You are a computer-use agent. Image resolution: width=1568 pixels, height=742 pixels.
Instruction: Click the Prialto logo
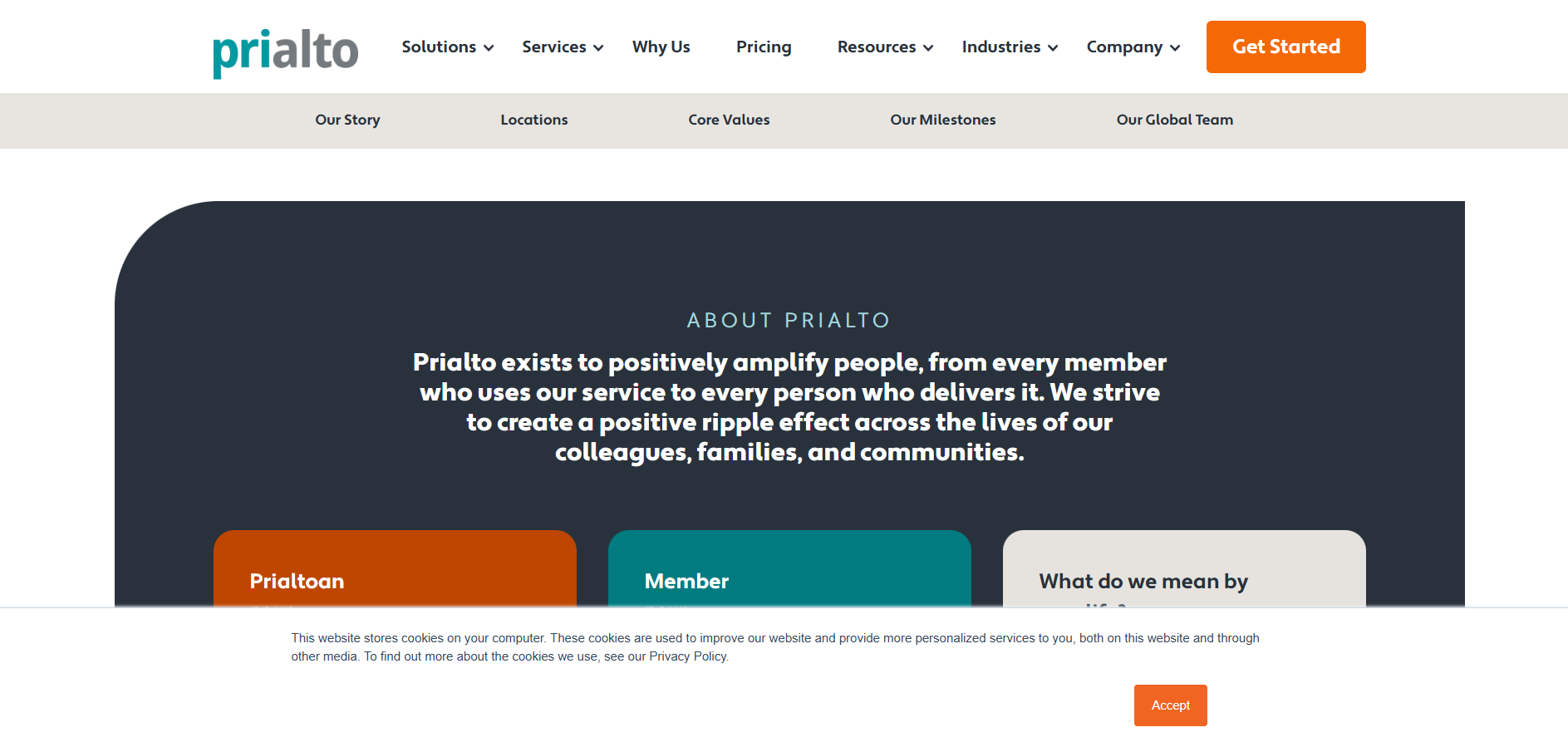285,52
